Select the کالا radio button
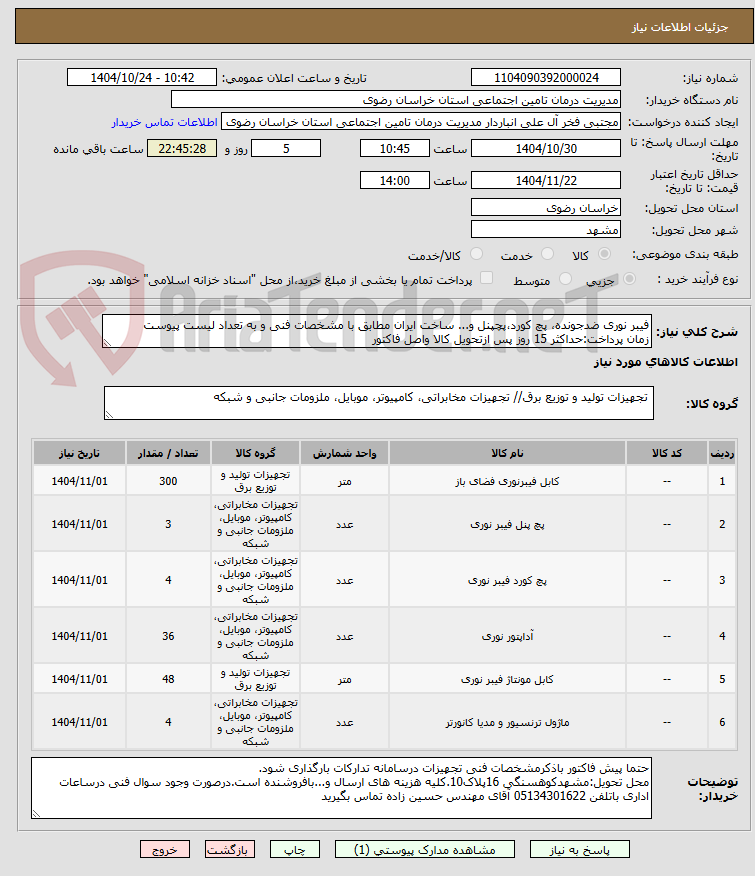 pos(604,254)
